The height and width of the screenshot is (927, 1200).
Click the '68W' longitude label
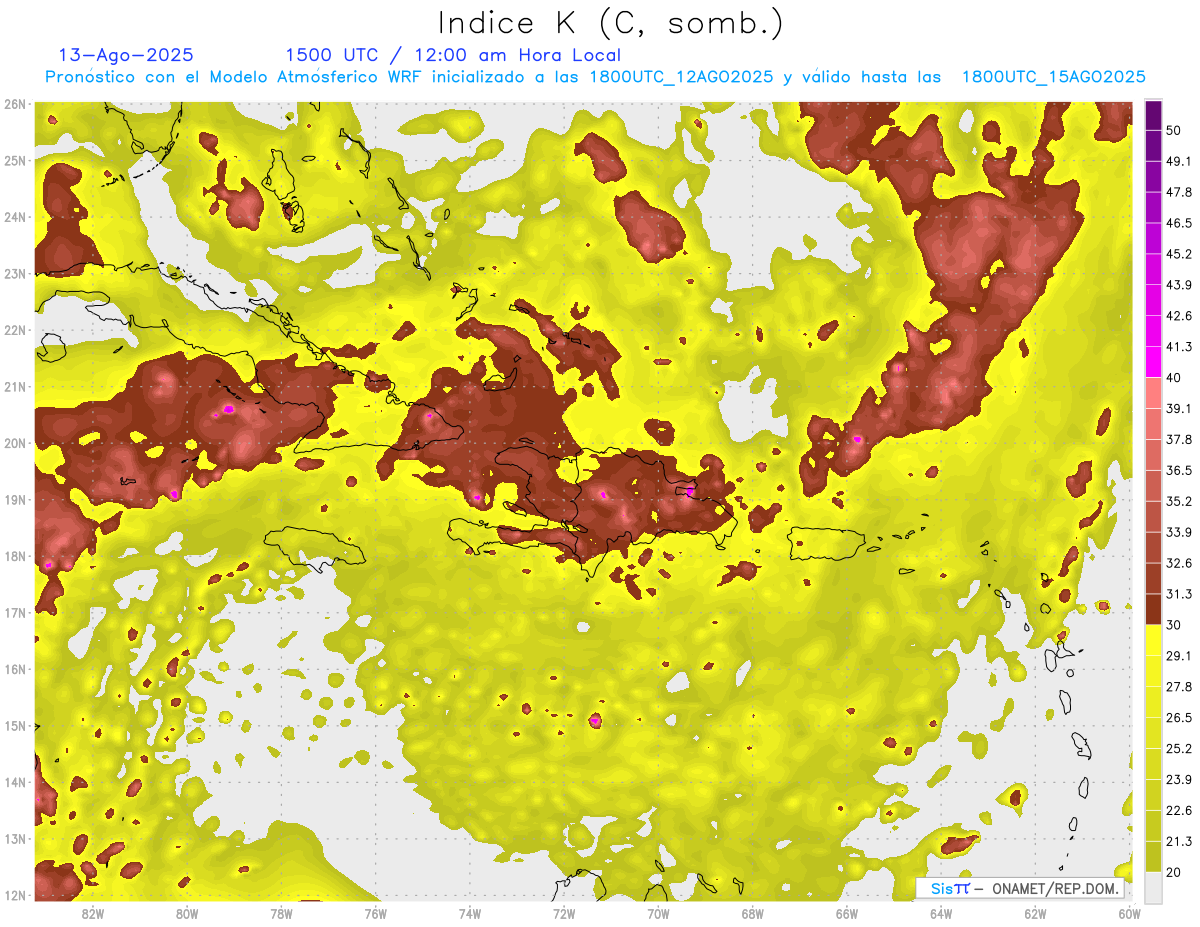tap(753, 914)
